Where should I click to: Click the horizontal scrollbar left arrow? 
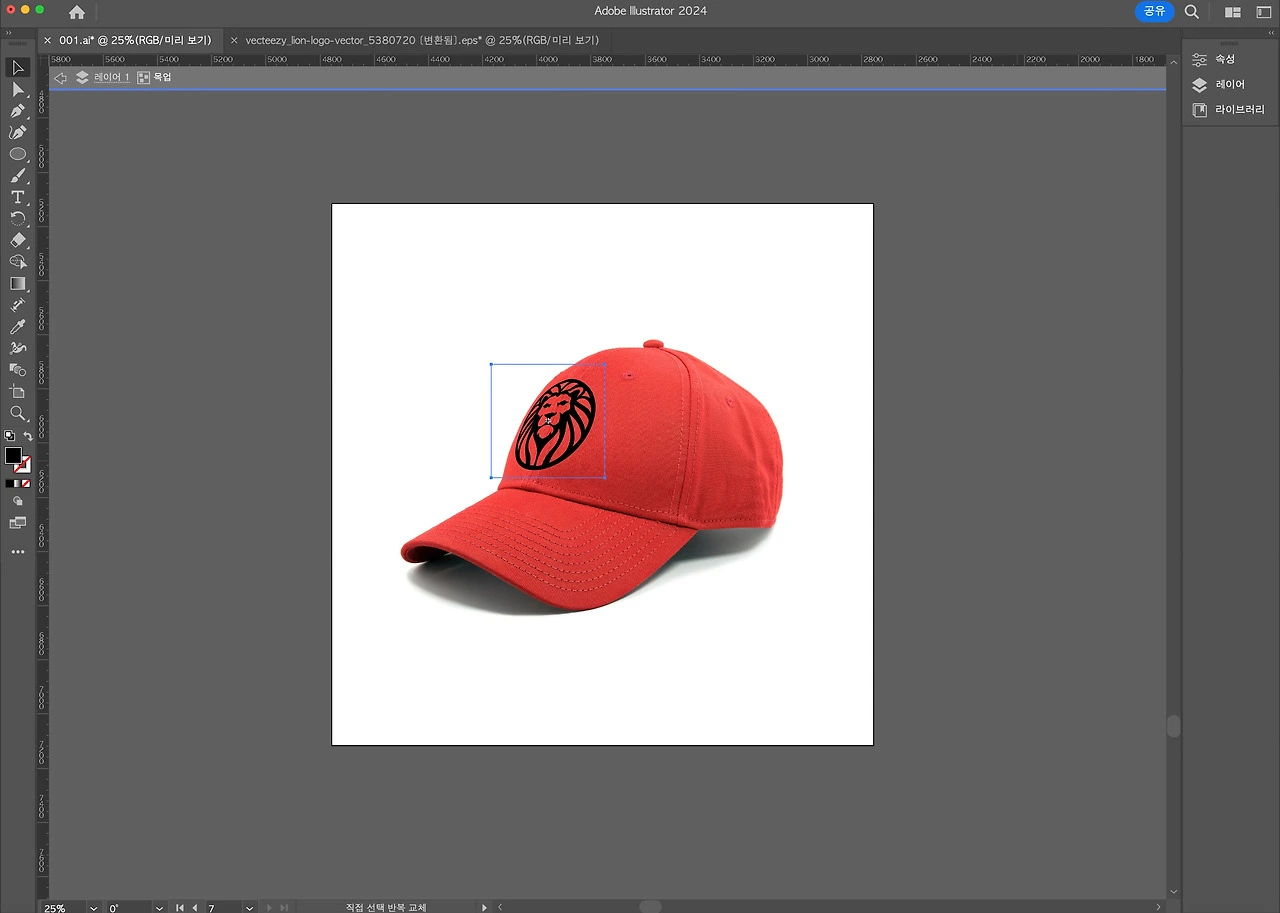[500, 908]
